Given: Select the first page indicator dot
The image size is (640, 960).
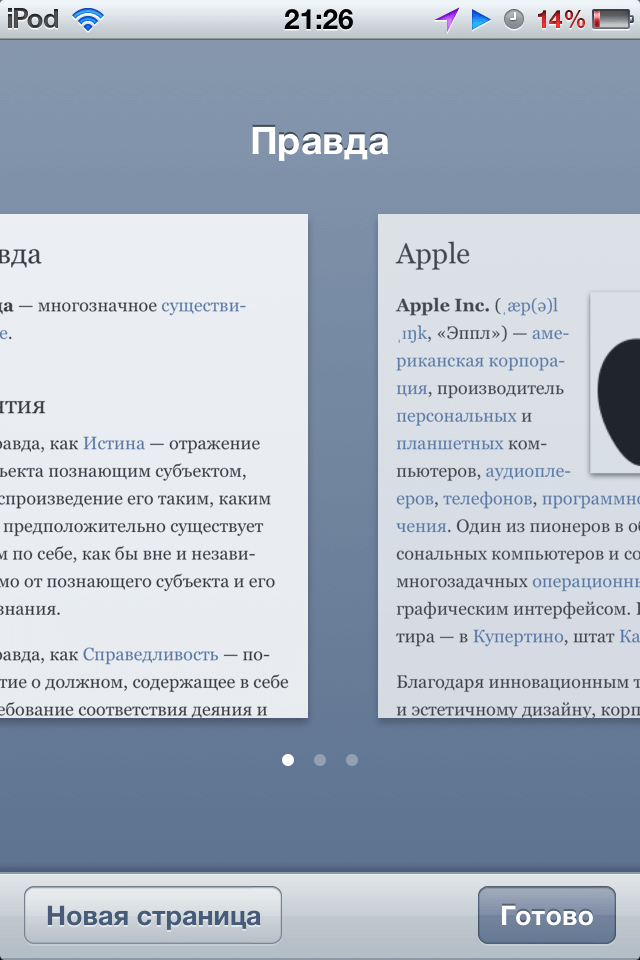Looking at the screenshot, I should tap(288, 760).
